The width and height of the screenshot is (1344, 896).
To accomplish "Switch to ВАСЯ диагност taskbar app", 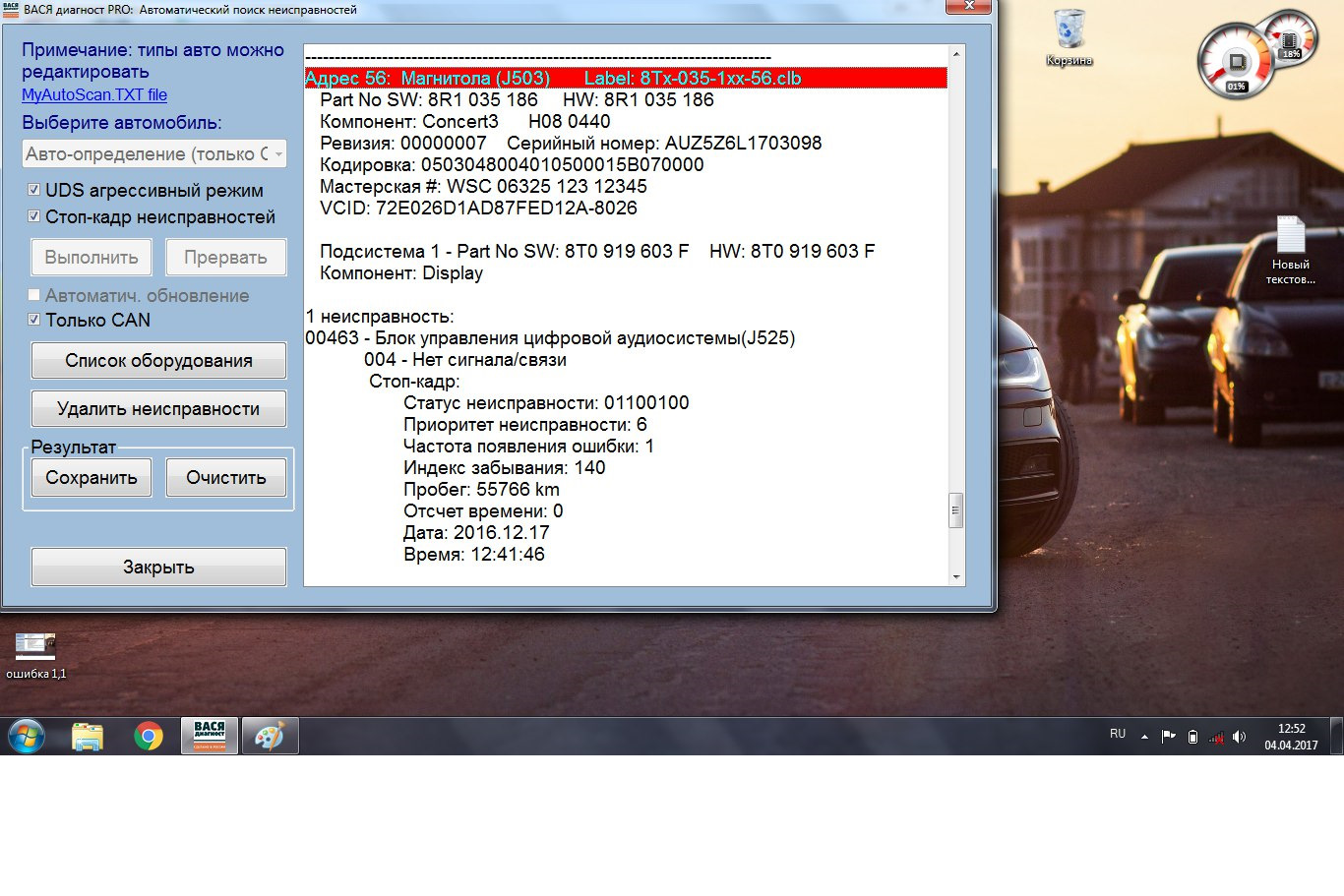I will click(210, 736).
